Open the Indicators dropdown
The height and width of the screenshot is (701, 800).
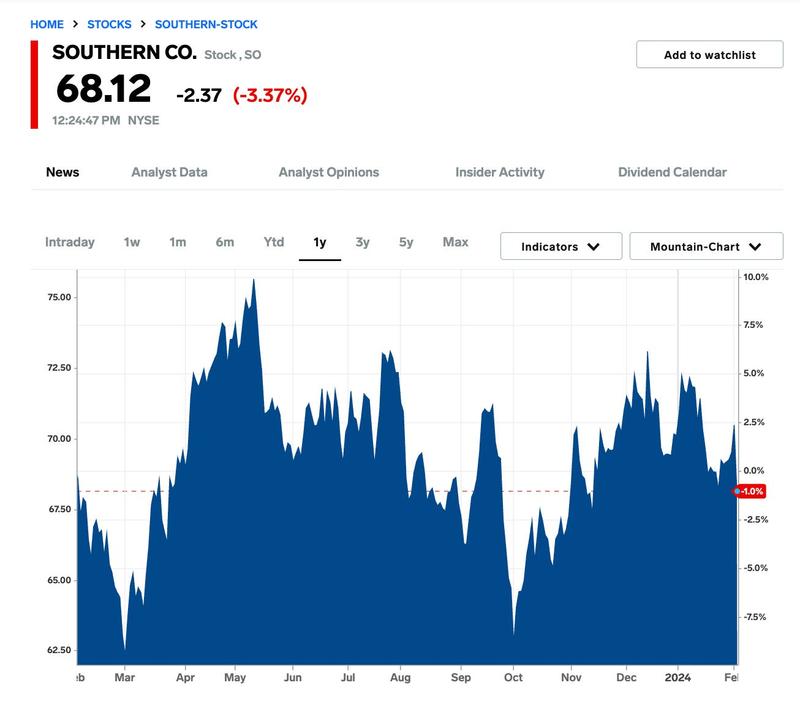561,246
